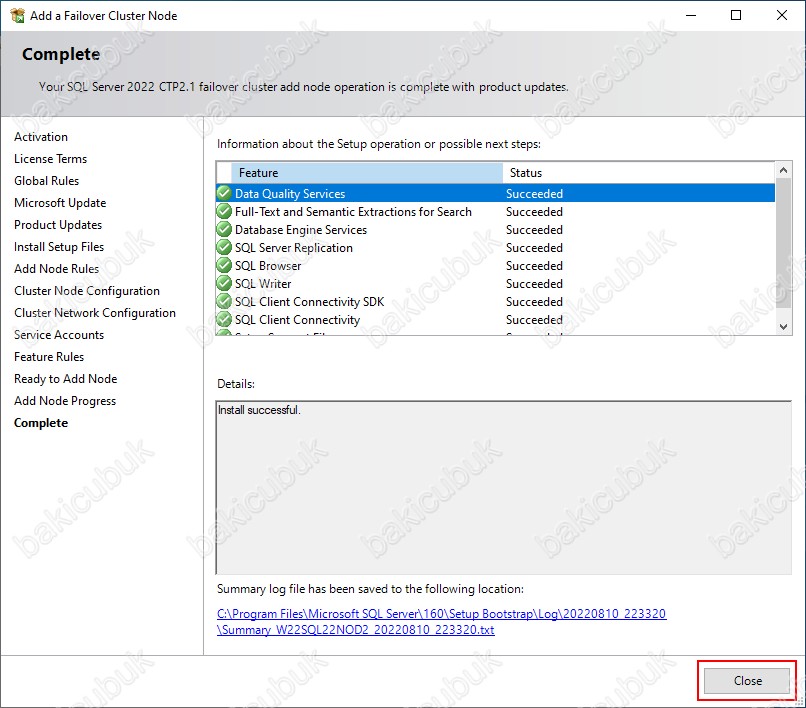Screen dimensions: 806x708
Task: Select the SQL Writer feature row
Action: pos(496,283)
